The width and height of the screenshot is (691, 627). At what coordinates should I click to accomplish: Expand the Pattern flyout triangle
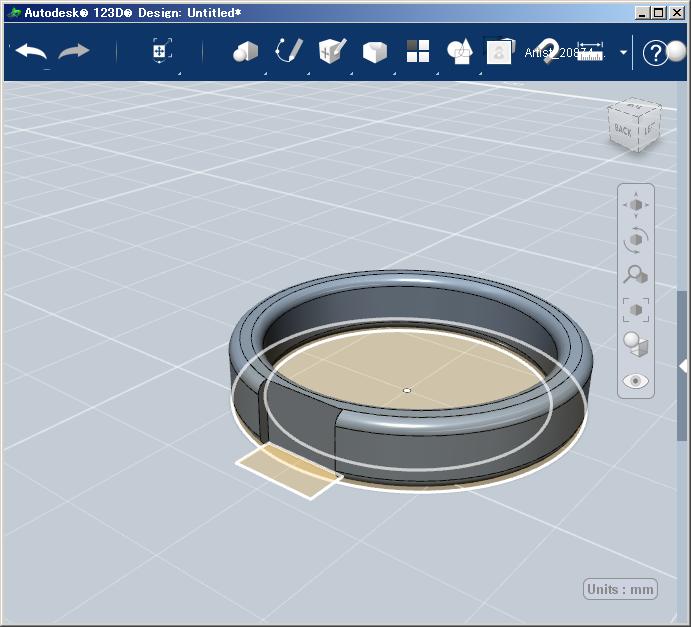point(437,74)
